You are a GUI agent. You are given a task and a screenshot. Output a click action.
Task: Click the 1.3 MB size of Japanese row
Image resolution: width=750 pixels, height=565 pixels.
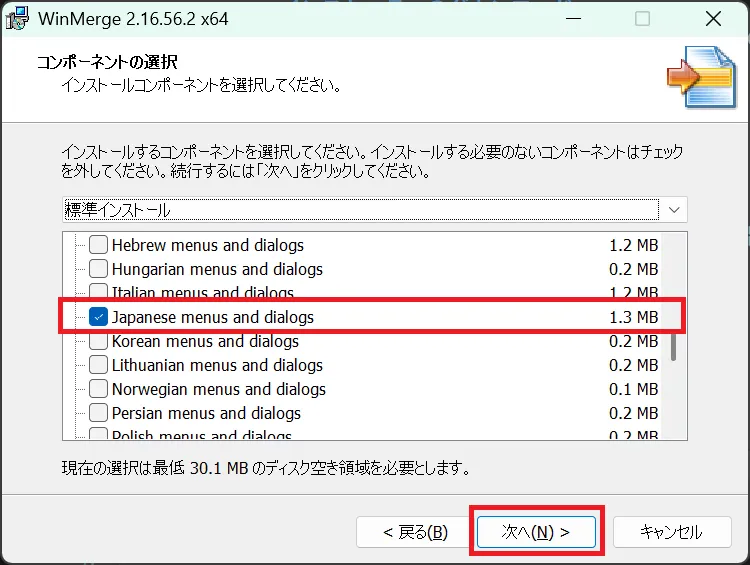pos(634,317)
